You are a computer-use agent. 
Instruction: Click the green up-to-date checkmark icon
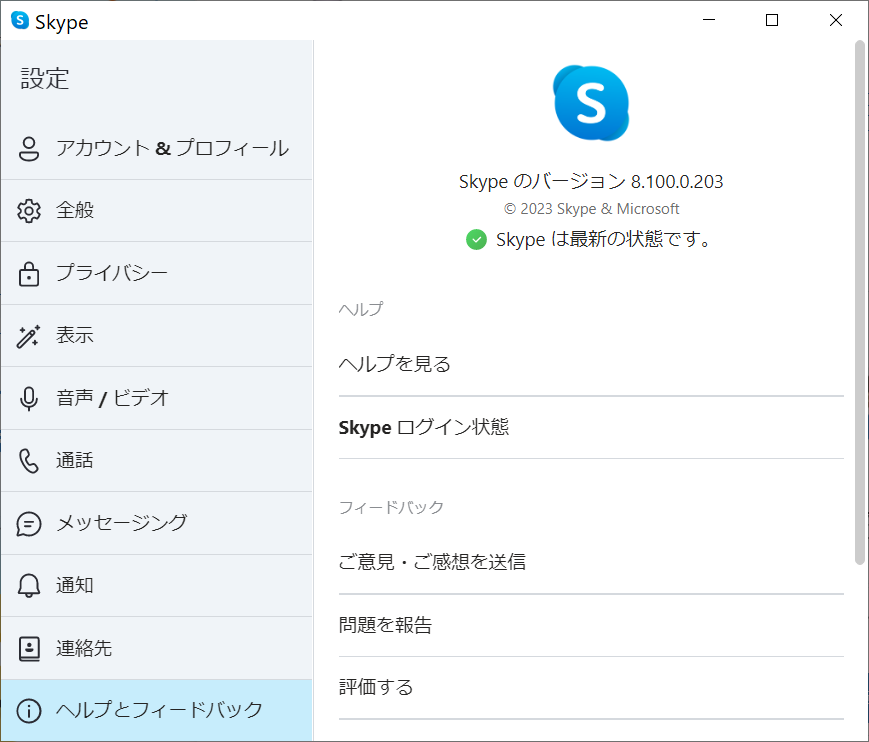[x=476, y=239]
